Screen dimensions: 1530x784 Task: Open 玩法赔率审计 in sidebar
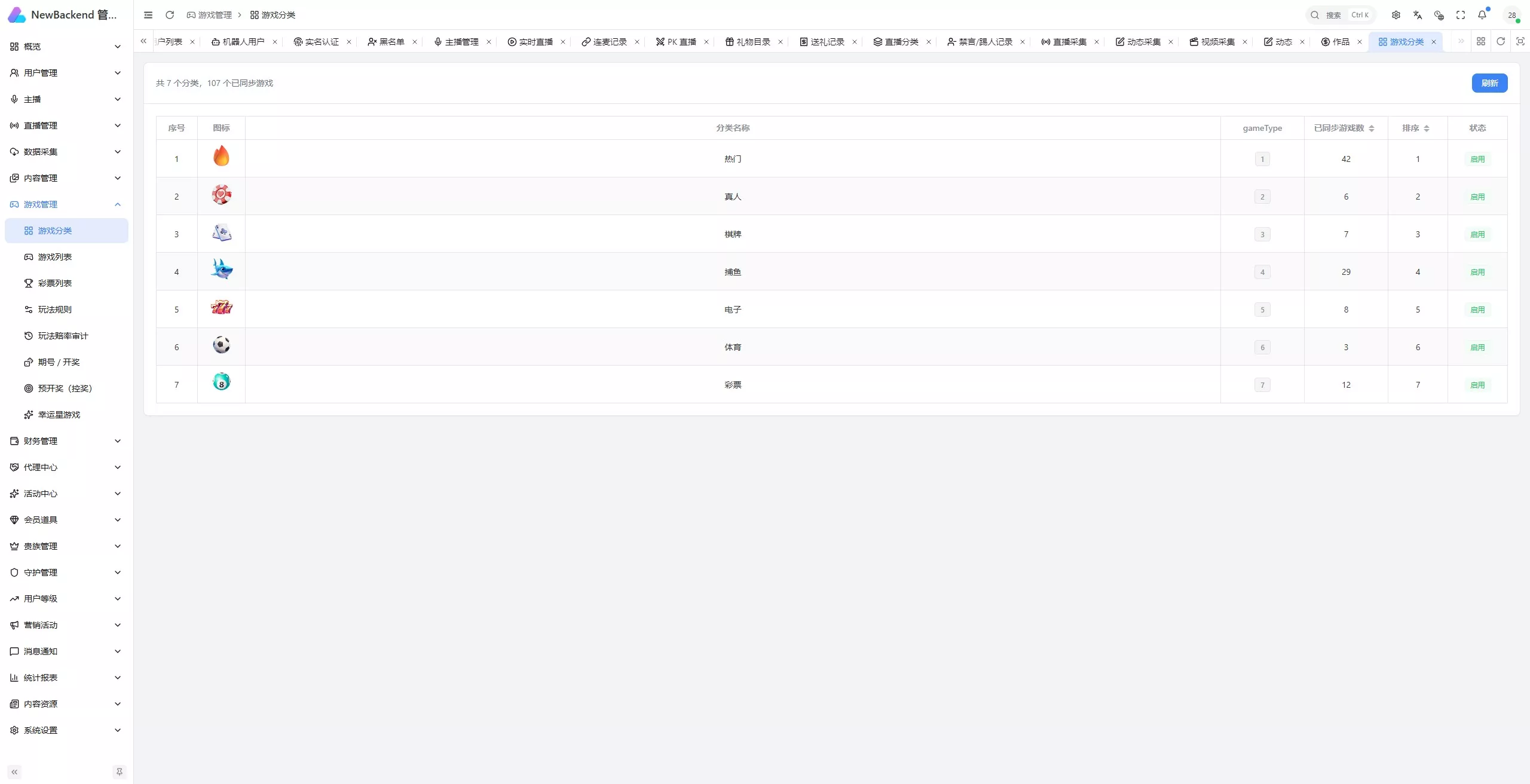click(66, 336)
